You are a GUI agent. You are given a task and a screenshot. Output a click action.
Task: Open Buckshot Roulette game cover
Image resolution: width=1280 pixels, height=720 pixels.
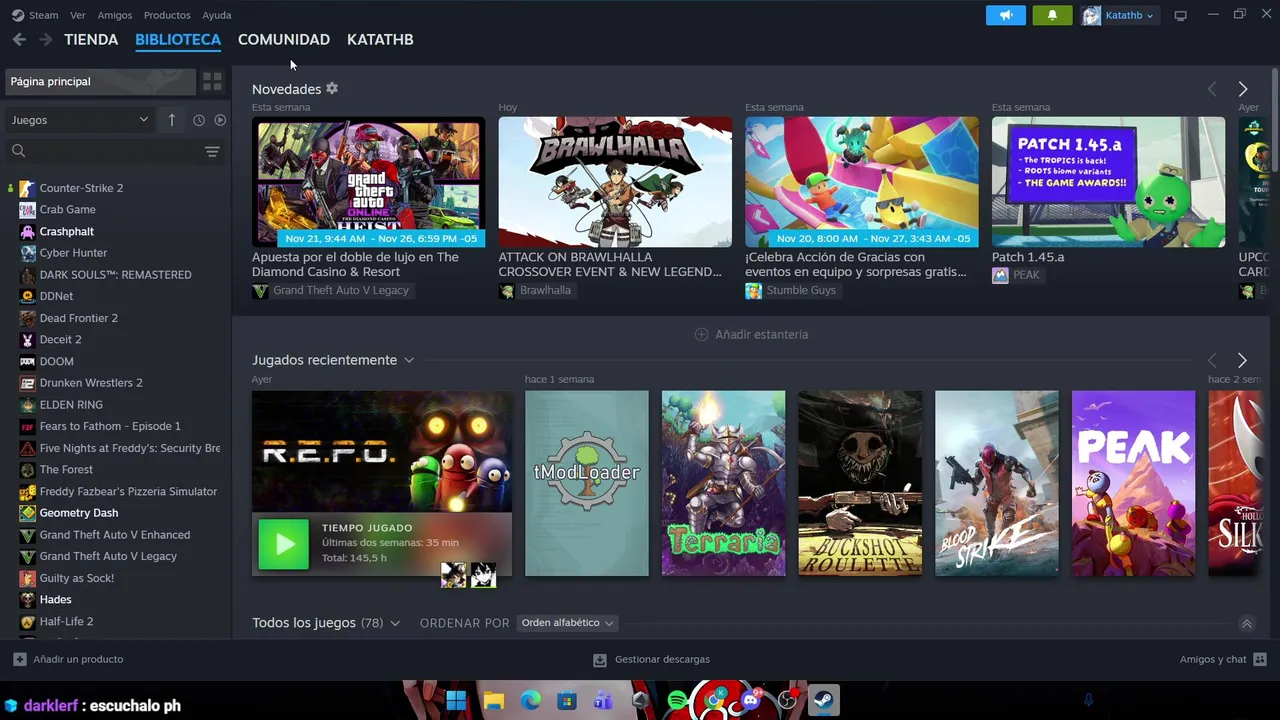tap(860, 483)
